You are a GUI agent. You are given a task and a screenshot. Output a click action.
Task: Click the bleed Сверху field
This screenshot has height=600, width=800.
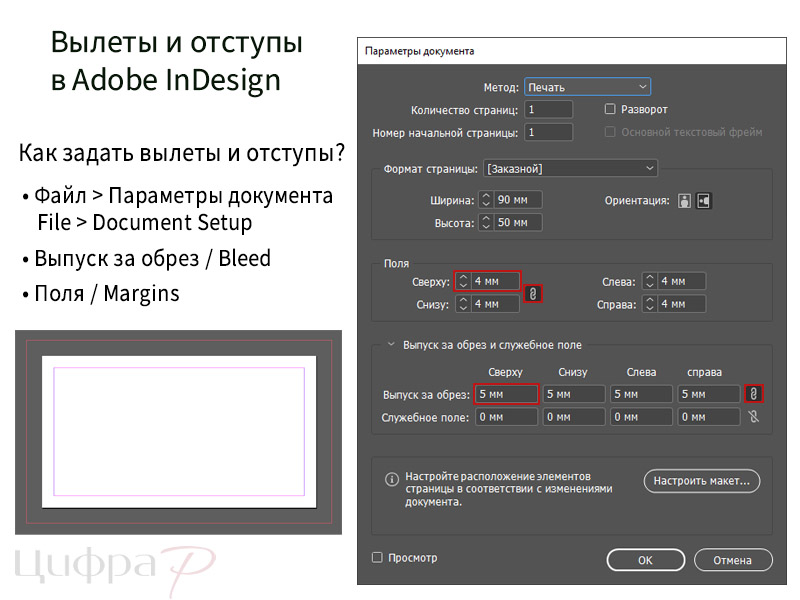pyautogui.click(x=506, y=394)
